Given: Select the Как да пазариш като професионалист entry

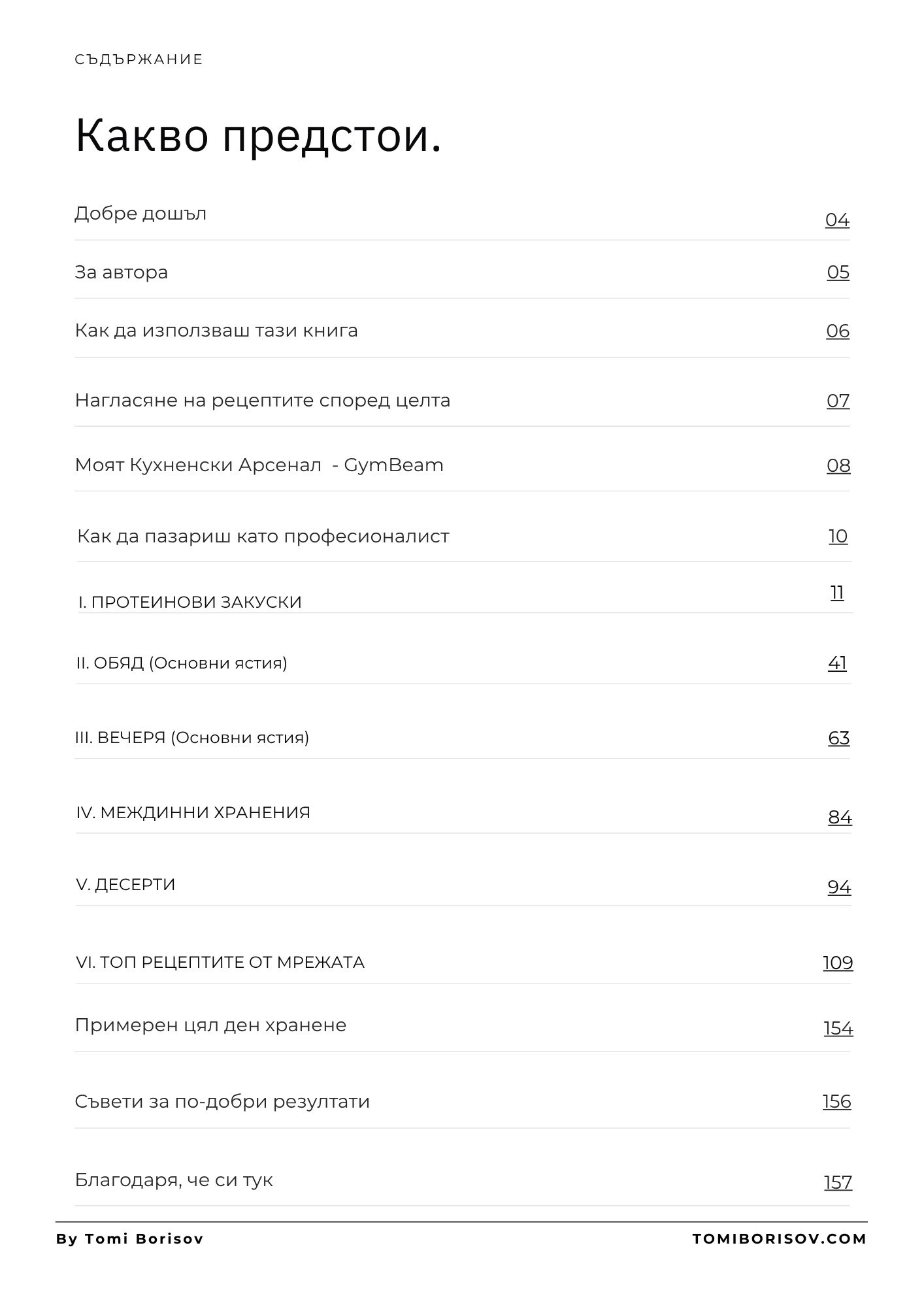Looking at the screenshot, I should 263,537.
